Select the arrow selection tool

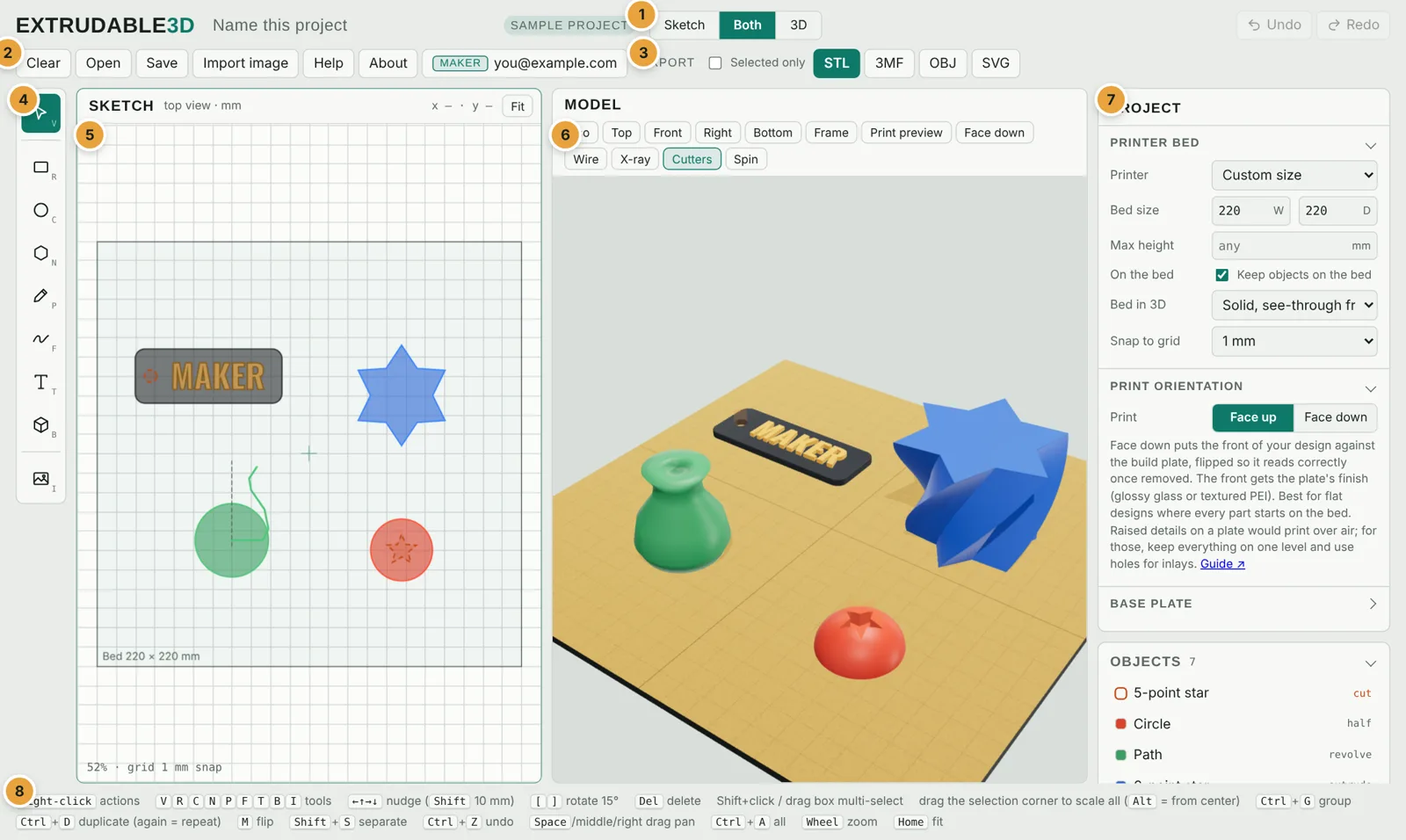41,113
